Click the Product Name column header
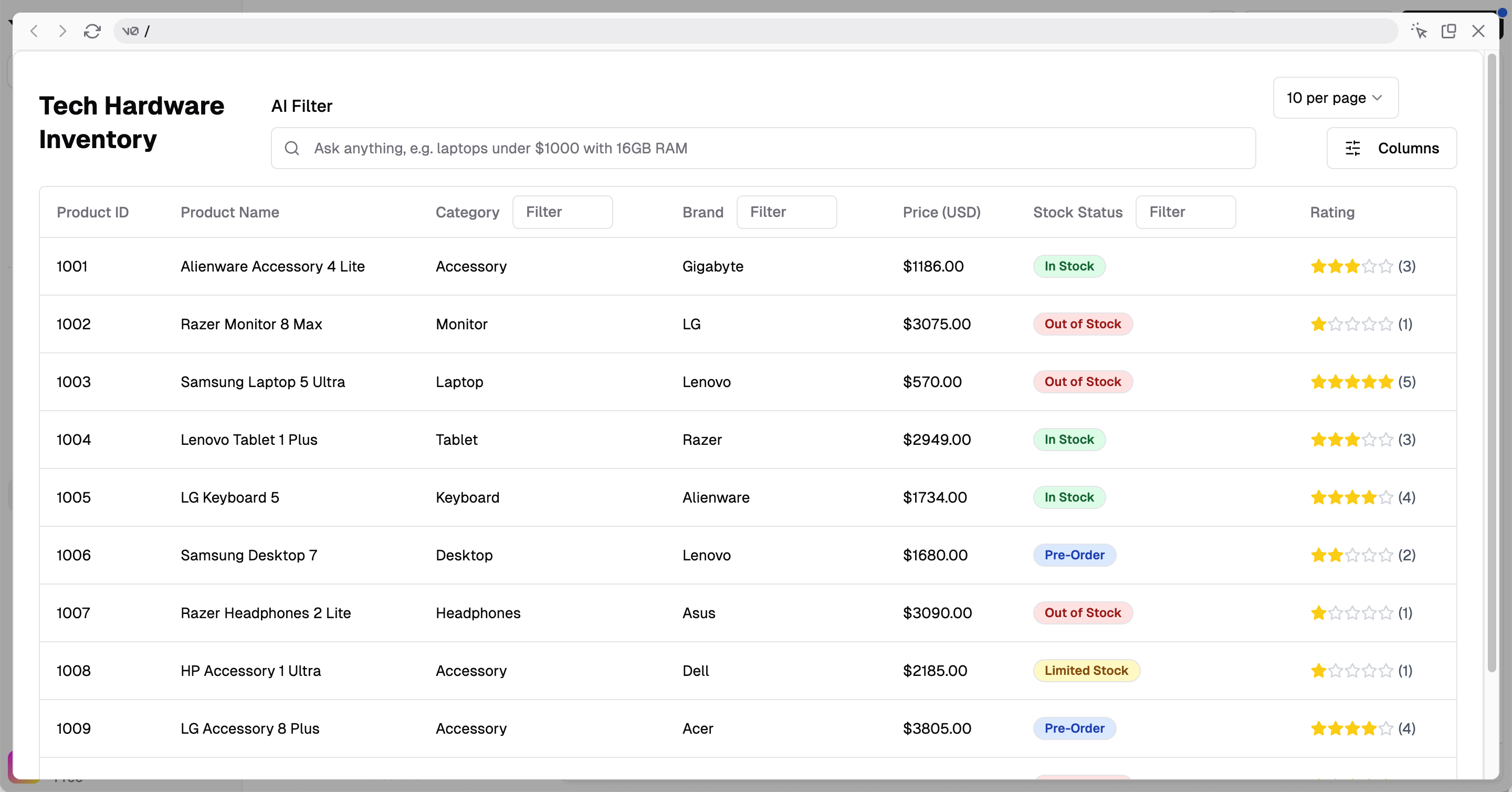This screenshot has width=1512, height=792. pyautogui.click(x=229, y=213)
